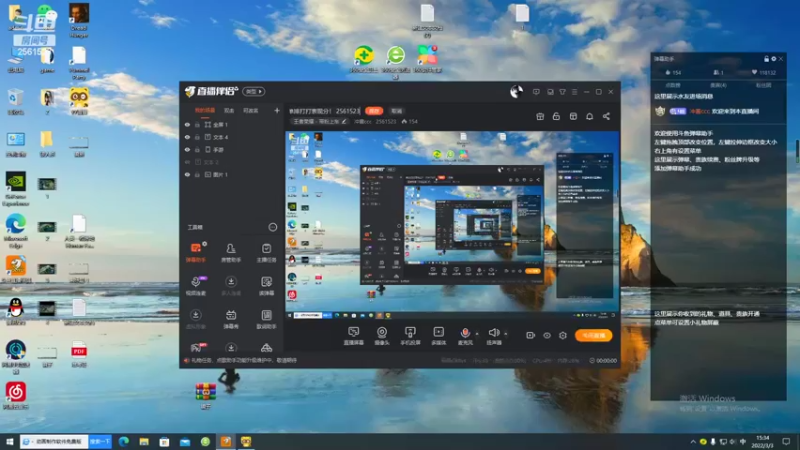Add a 摄像头 camera source
The width and height of the screenshot is (800, 450).
tap(382, 336)
